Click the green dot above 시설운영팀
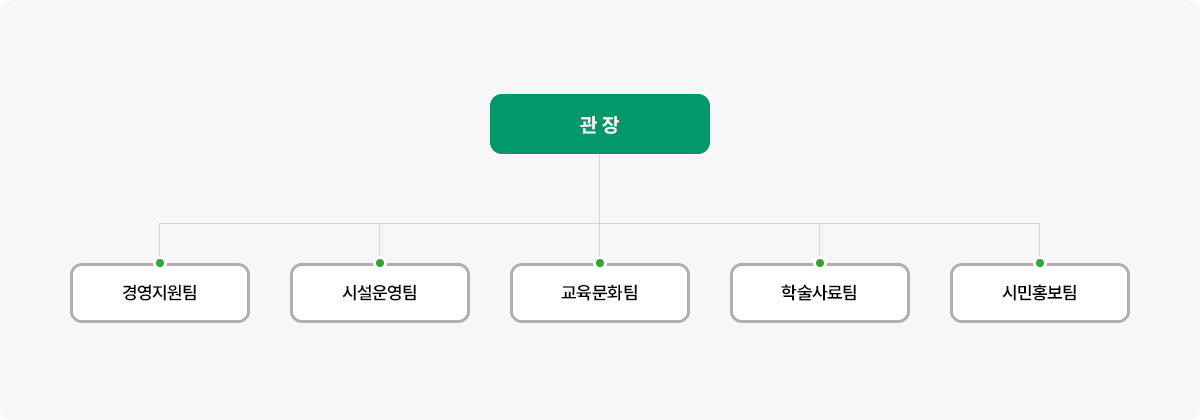1200x420 pixels. tap(380, 263)
